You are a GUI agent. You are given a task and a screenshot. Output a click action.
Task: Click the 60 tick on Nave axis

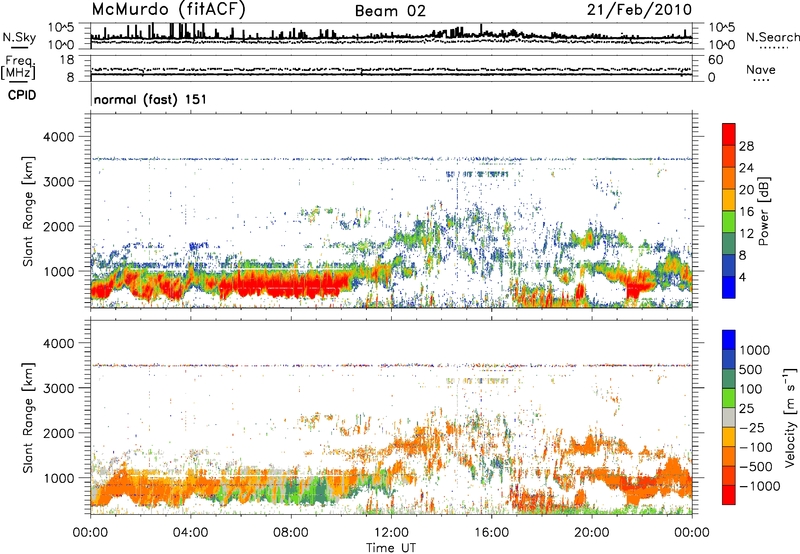click(x=715, y=60)
